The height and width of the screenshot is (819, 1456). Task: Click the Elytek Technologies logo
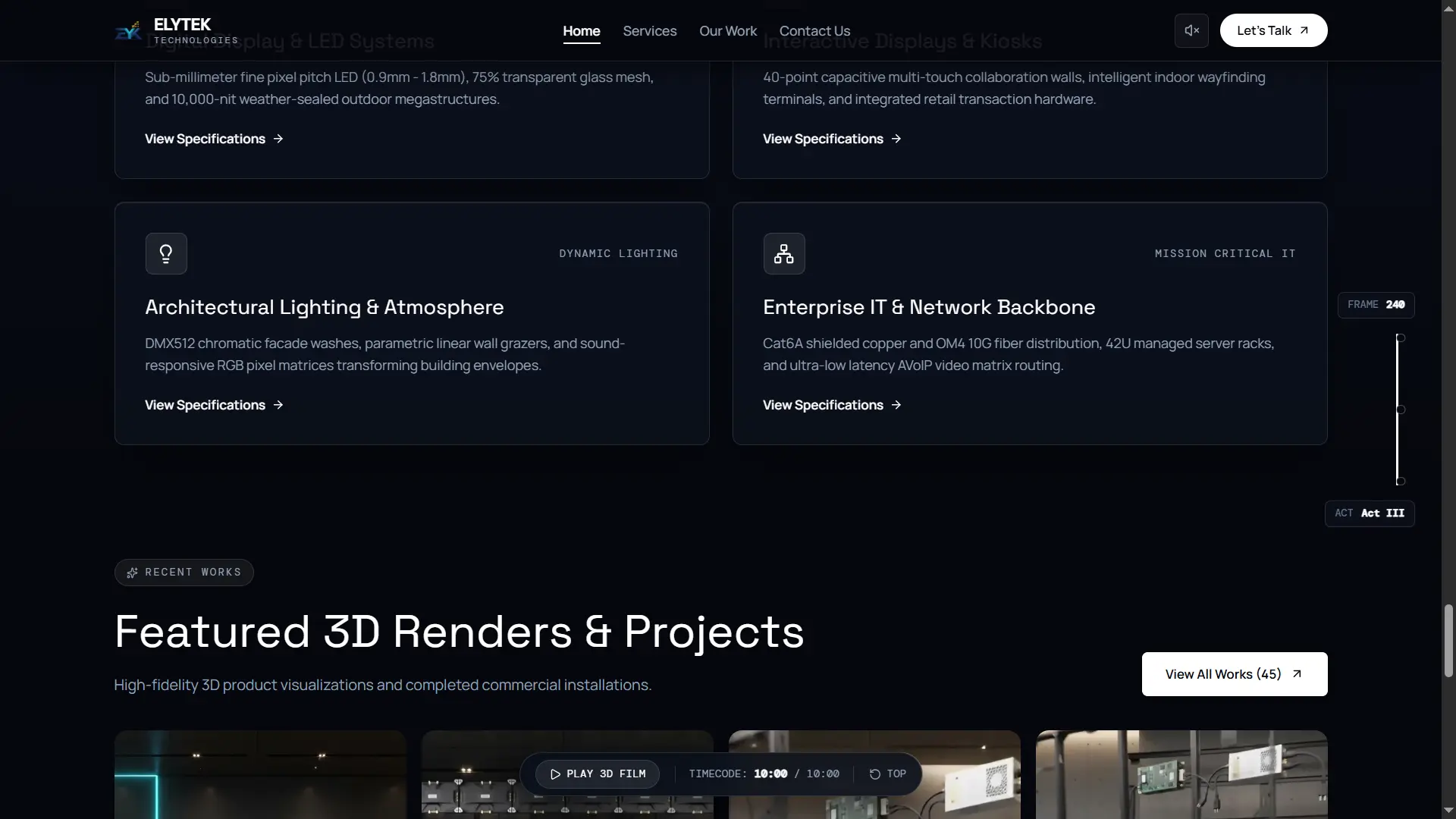[x=176, y=30]
